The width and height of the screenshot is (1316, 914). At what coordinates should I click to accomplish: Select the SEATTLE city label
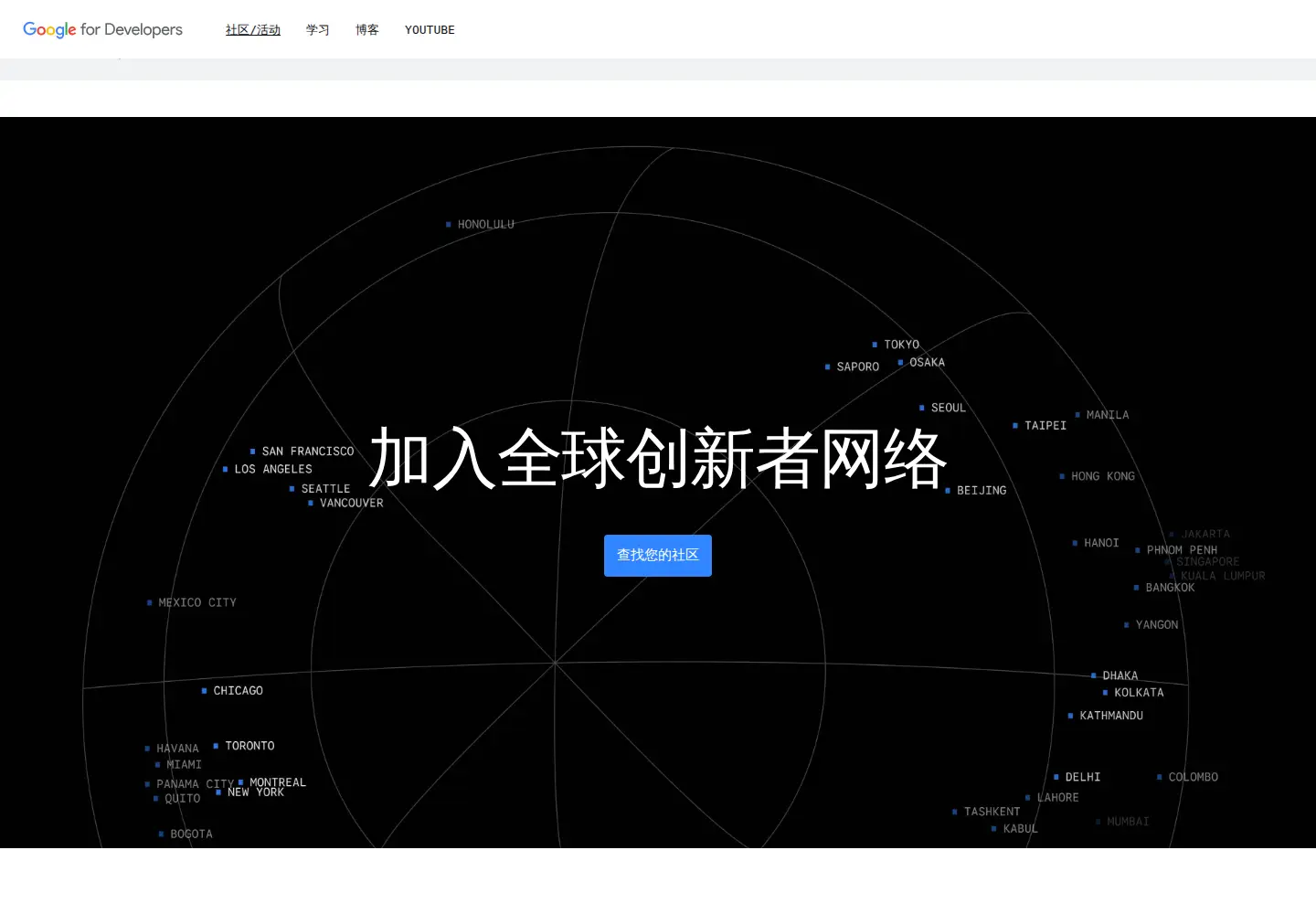pyautogui.click(x=326, y=489)
